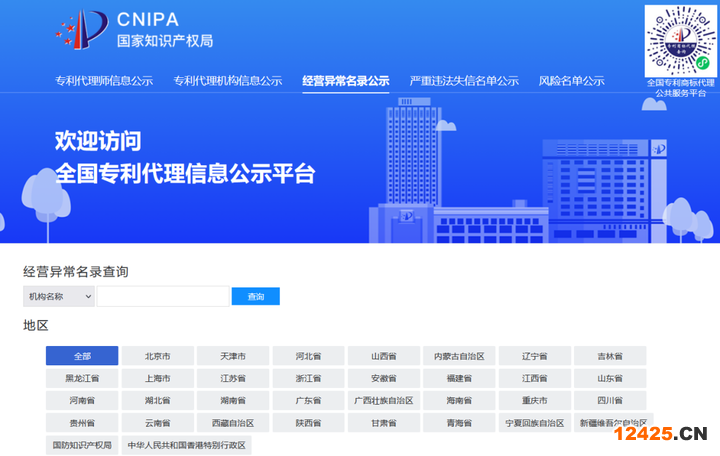The height and width of the screenshot is (456, 720).
Task: Select the 经营异常名录公示 tab
Action: pyautogui.click(x=346, y=81)
